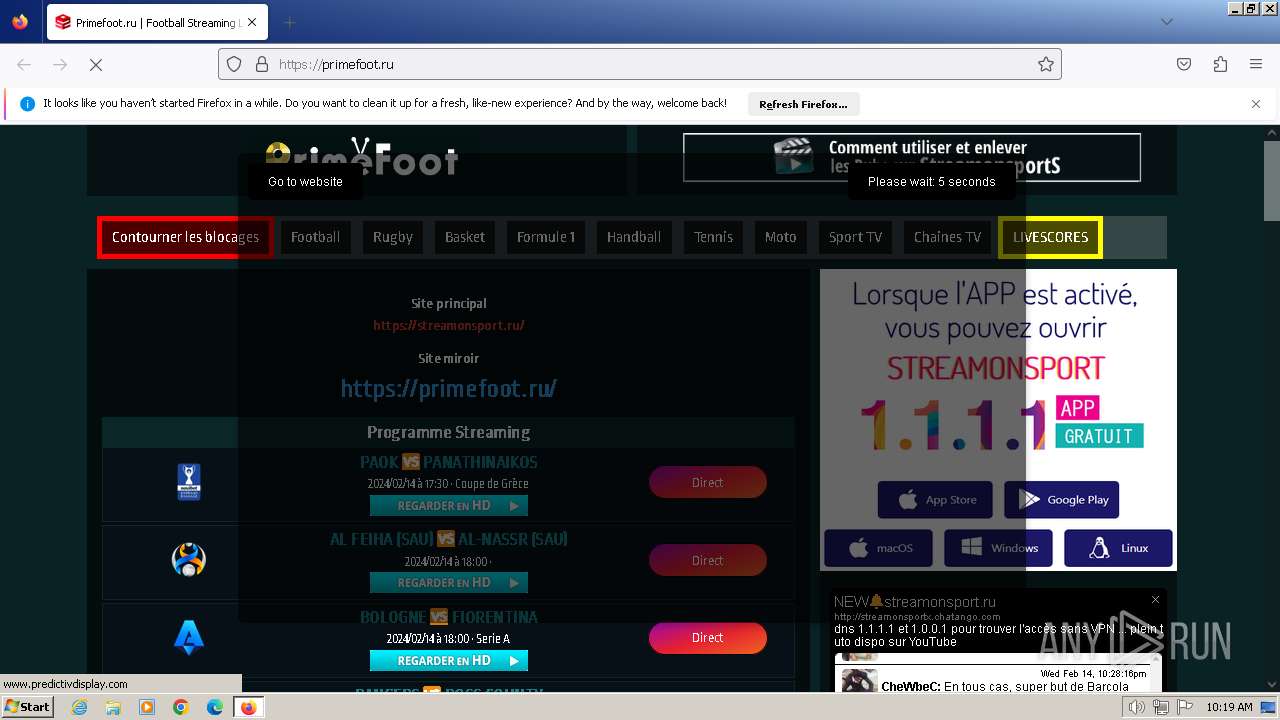Click the URL address bar

(640, 64)
